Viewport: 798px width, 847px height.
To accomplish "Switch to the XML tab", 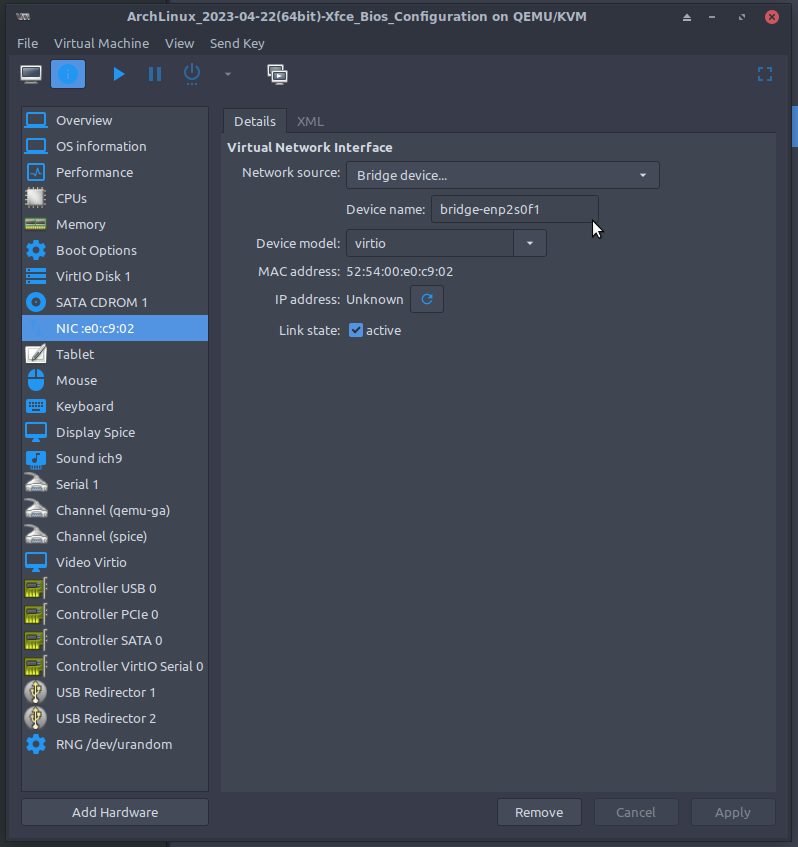I will coord(310,121).
